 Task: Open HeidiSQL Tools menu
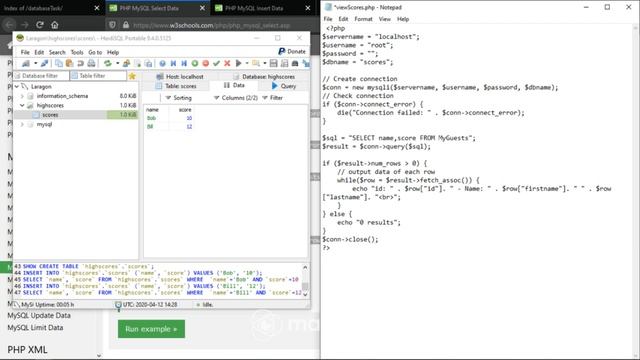(77, 52)
